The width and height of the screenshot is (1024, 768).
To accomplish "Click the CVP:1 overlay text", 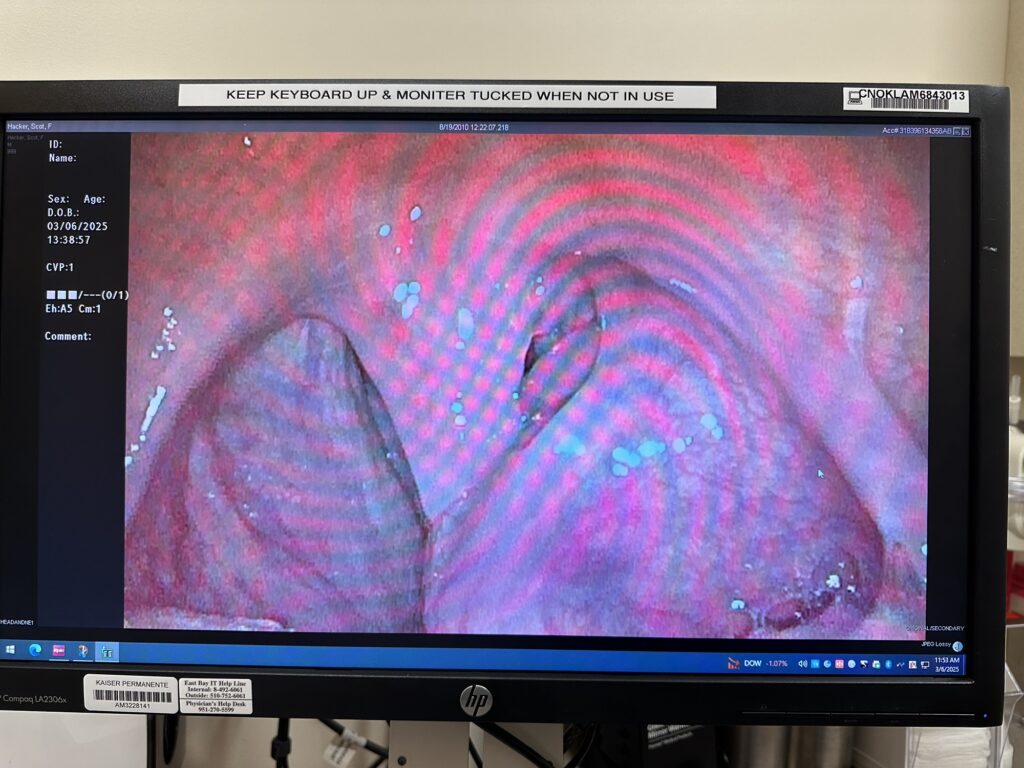I will 59,267.
